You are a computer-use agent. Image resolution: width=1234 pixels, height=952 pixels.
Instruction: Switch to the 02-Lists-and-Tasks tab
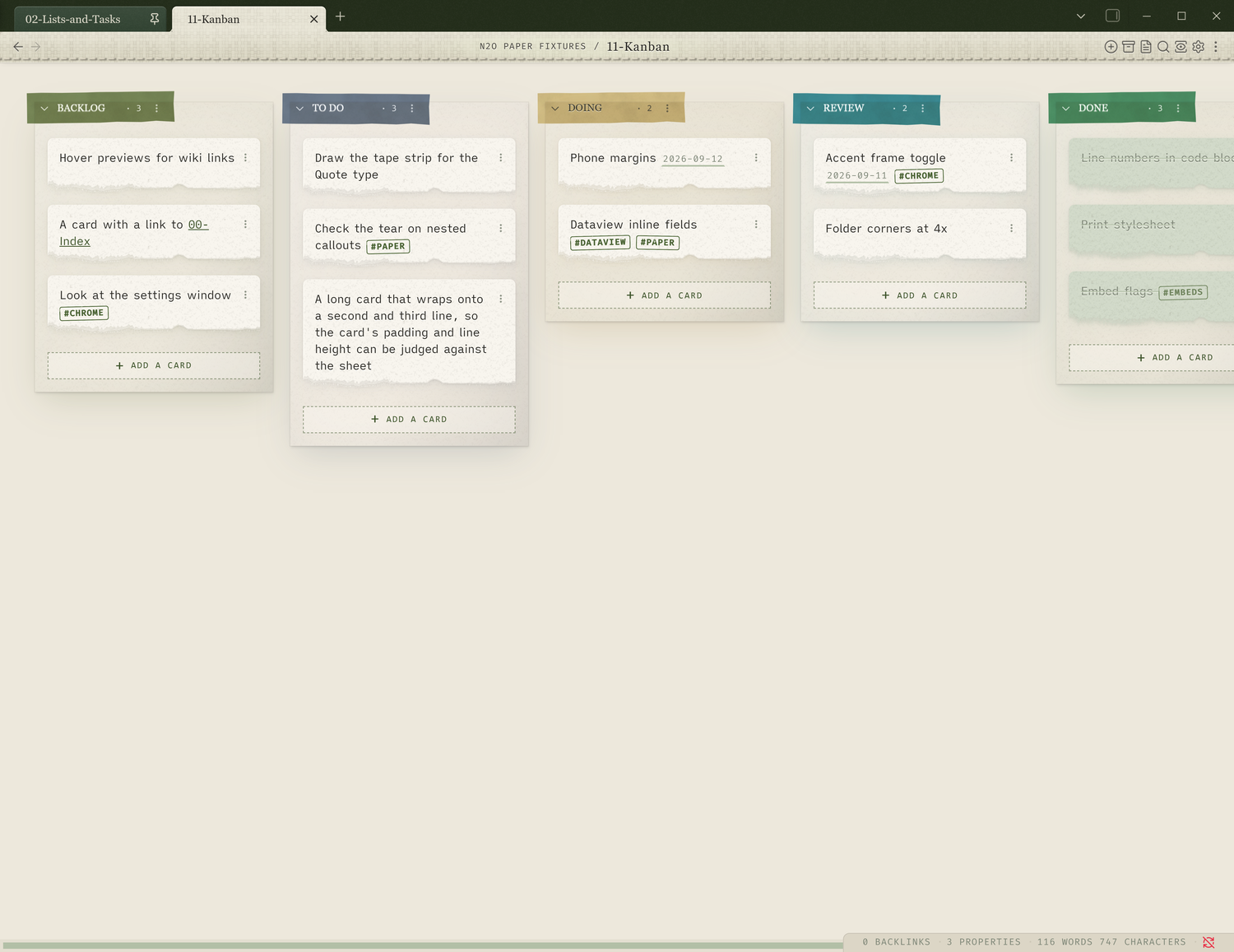tap(90, 19)
